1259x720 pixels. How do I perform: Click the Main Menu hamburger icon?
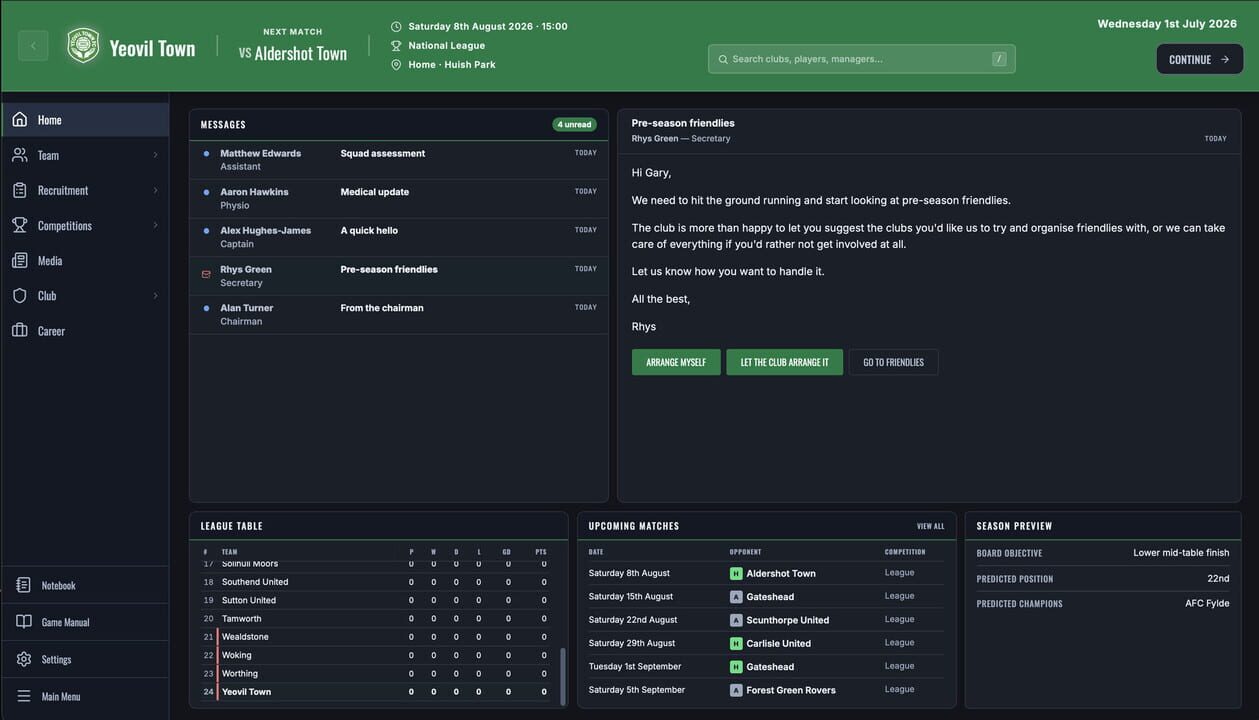click(24, 696)
